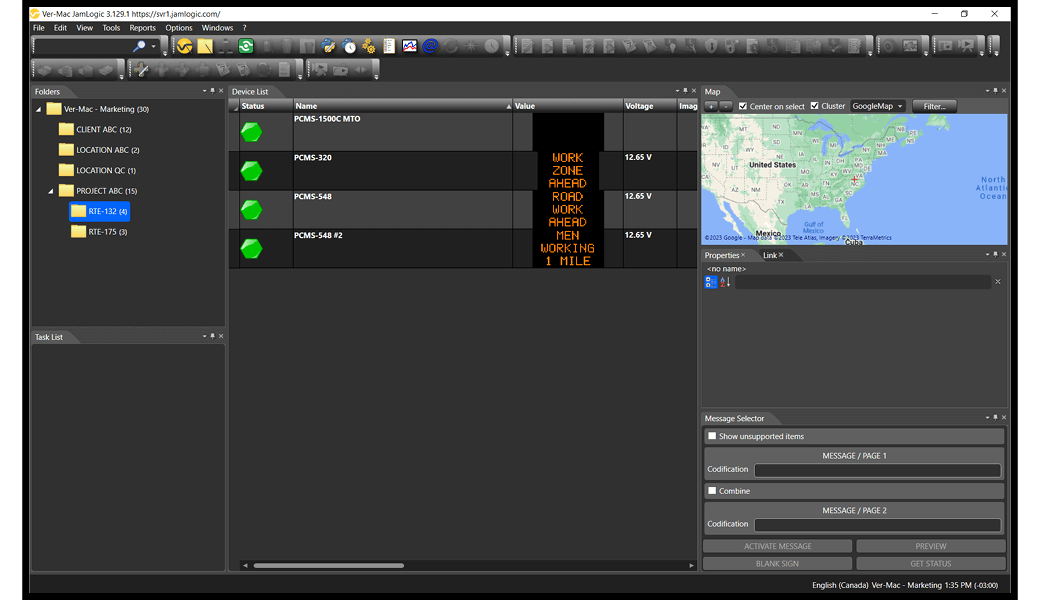Click the Device List horizontal scrollbar
Screen dimensions: 1040x600
328,565
